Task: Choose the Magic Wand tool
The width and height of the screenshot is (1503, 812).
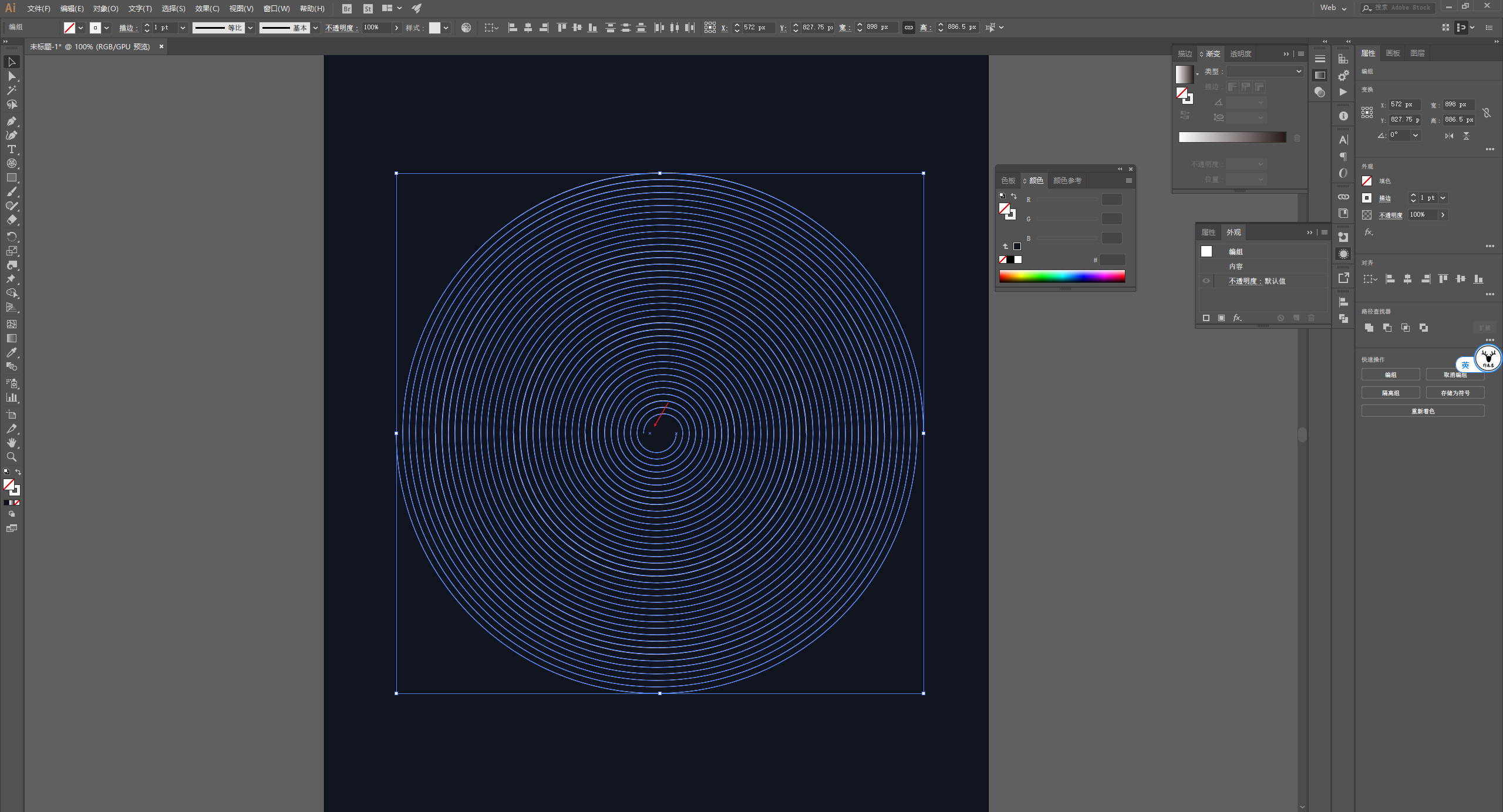Action: pos(12,90)
